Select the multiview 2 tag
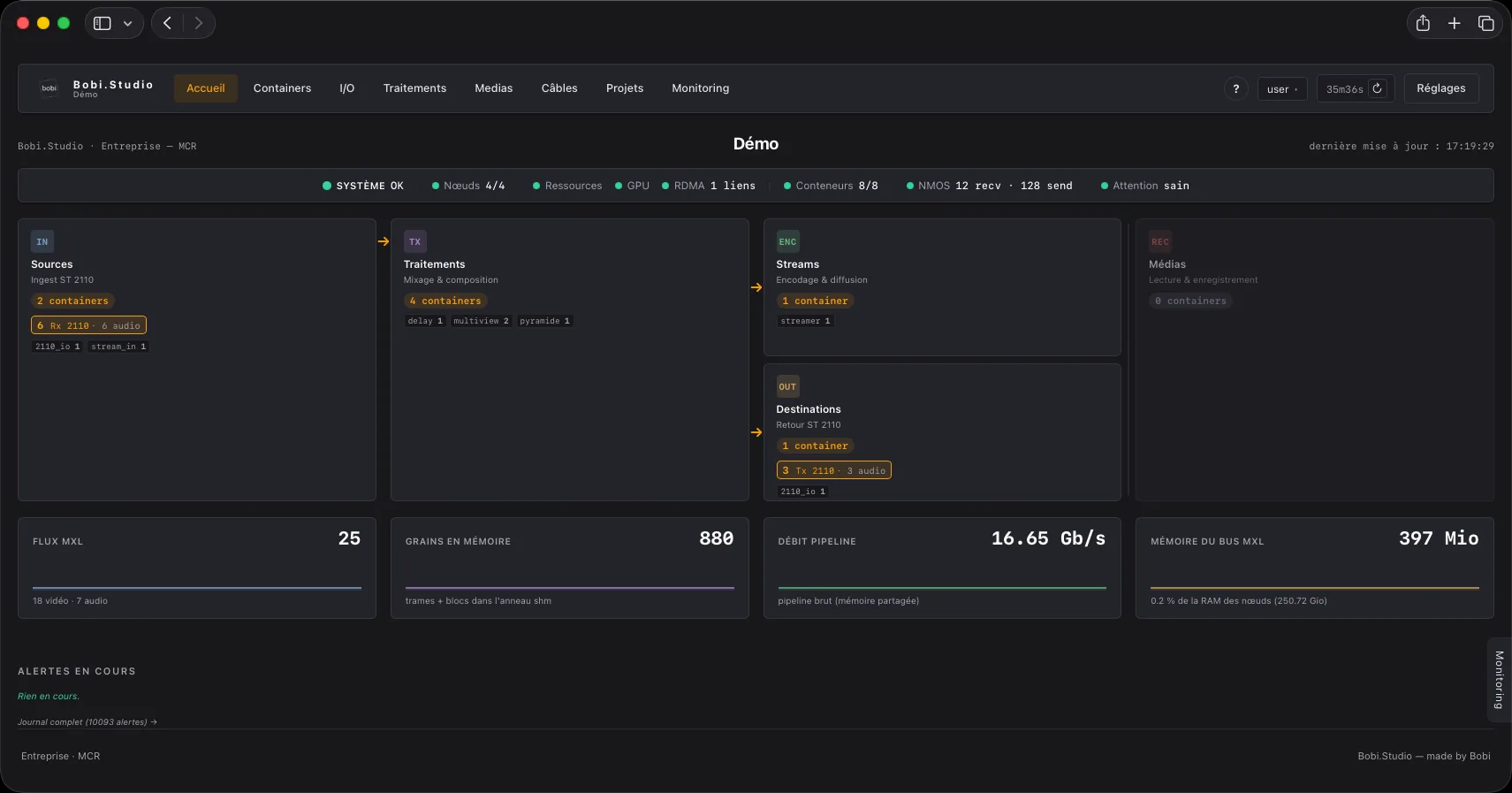1512x793 pixels. tap(482, 321)
